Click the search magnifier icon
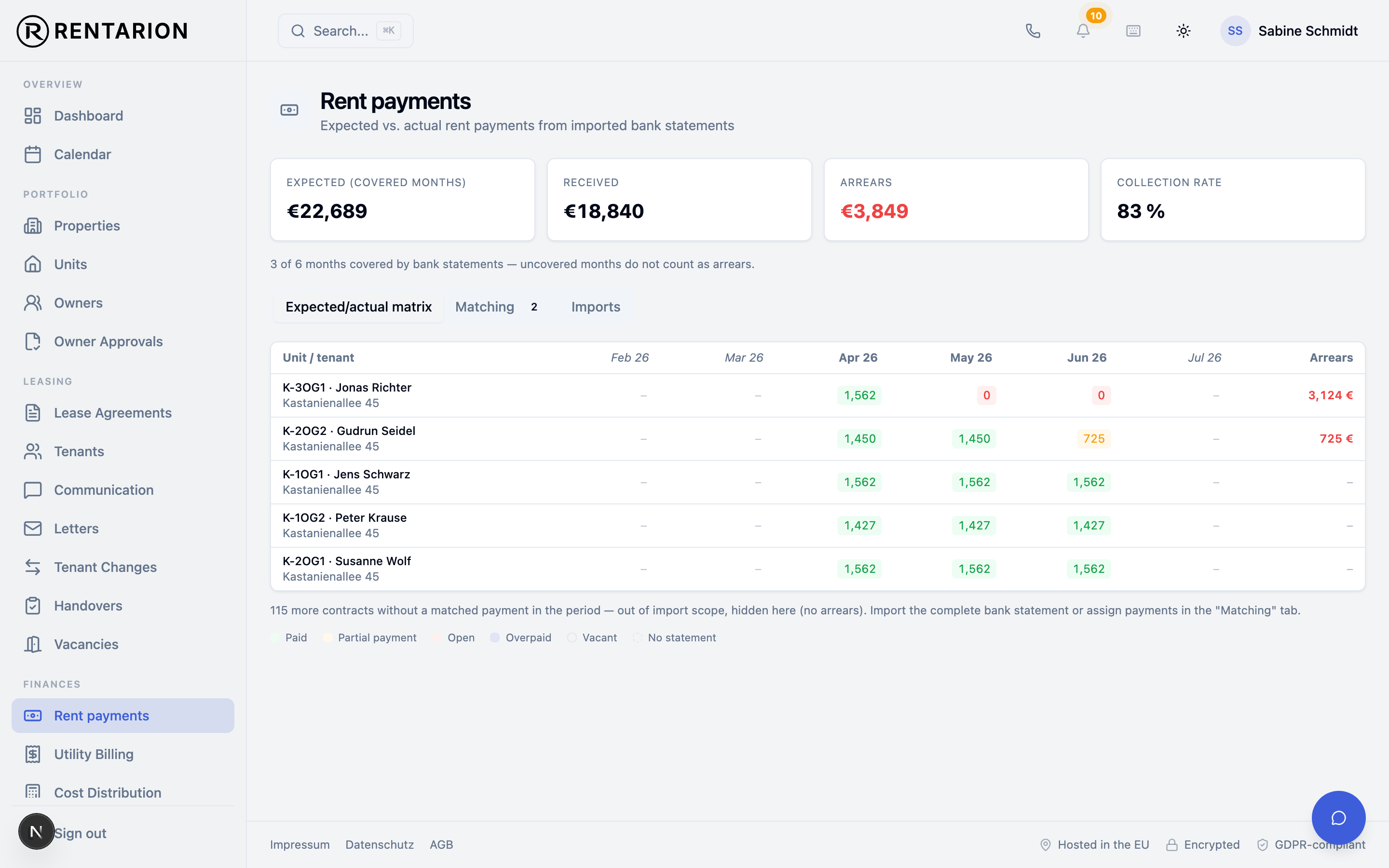Screen dimensions: 1389x868 pos(298,31)
